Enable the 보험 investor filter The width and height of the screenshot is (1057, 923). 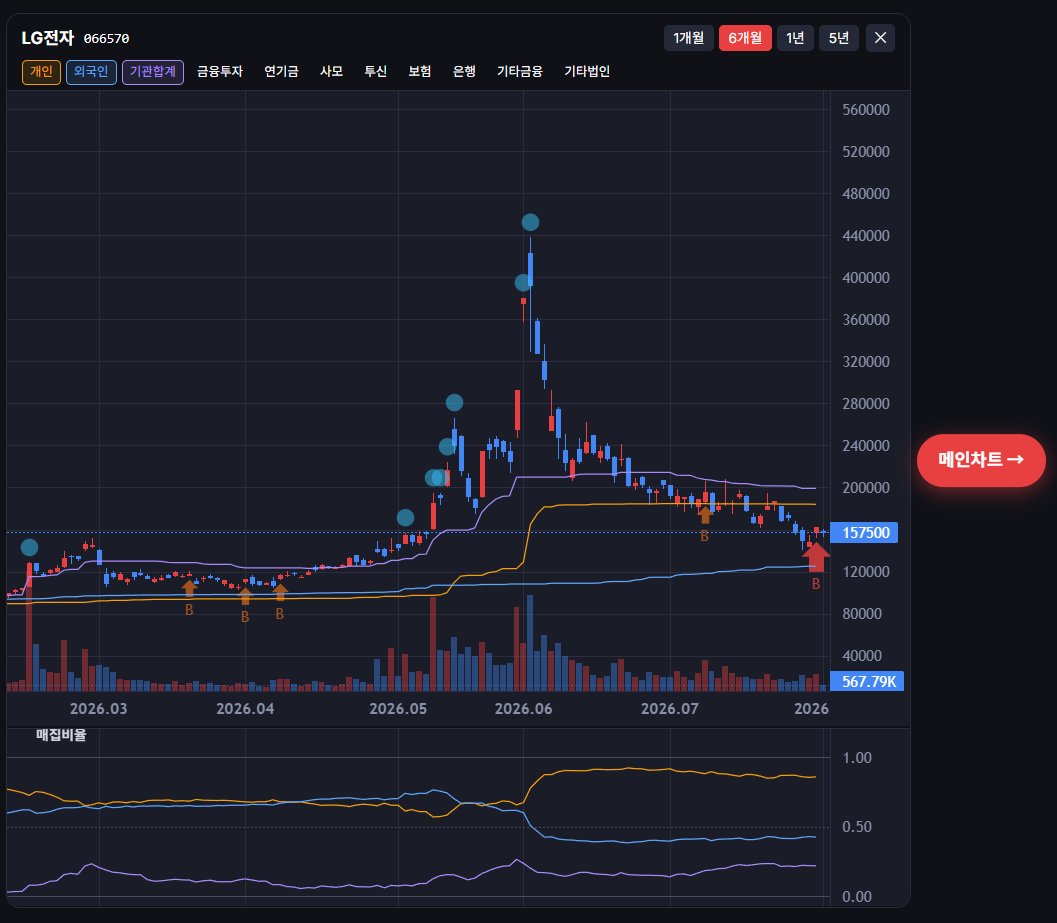coord(419,71)
